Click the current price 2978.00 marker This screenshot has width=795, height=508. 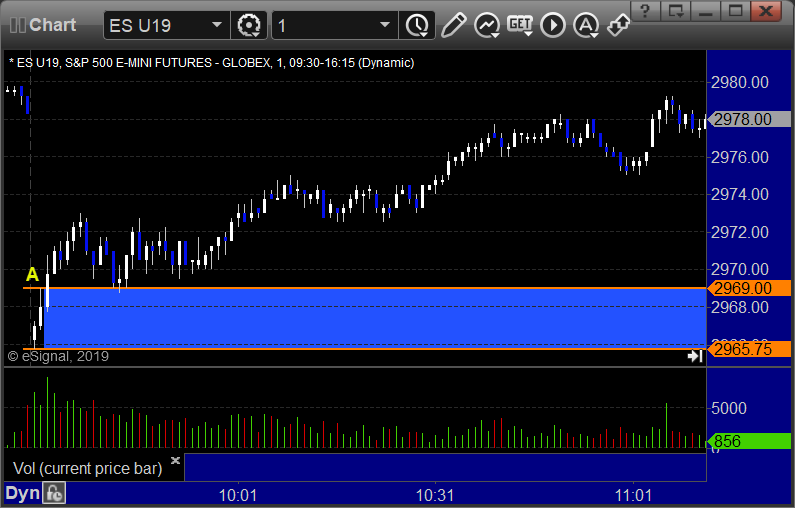point(749,119)
